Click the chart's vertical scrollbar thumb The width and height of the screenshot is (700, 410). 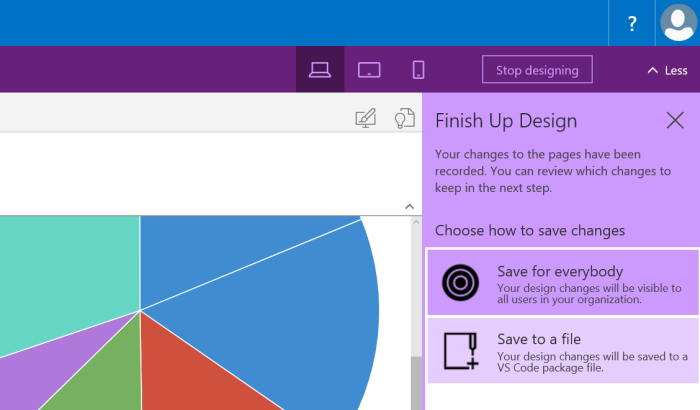[x=417, y=383]
